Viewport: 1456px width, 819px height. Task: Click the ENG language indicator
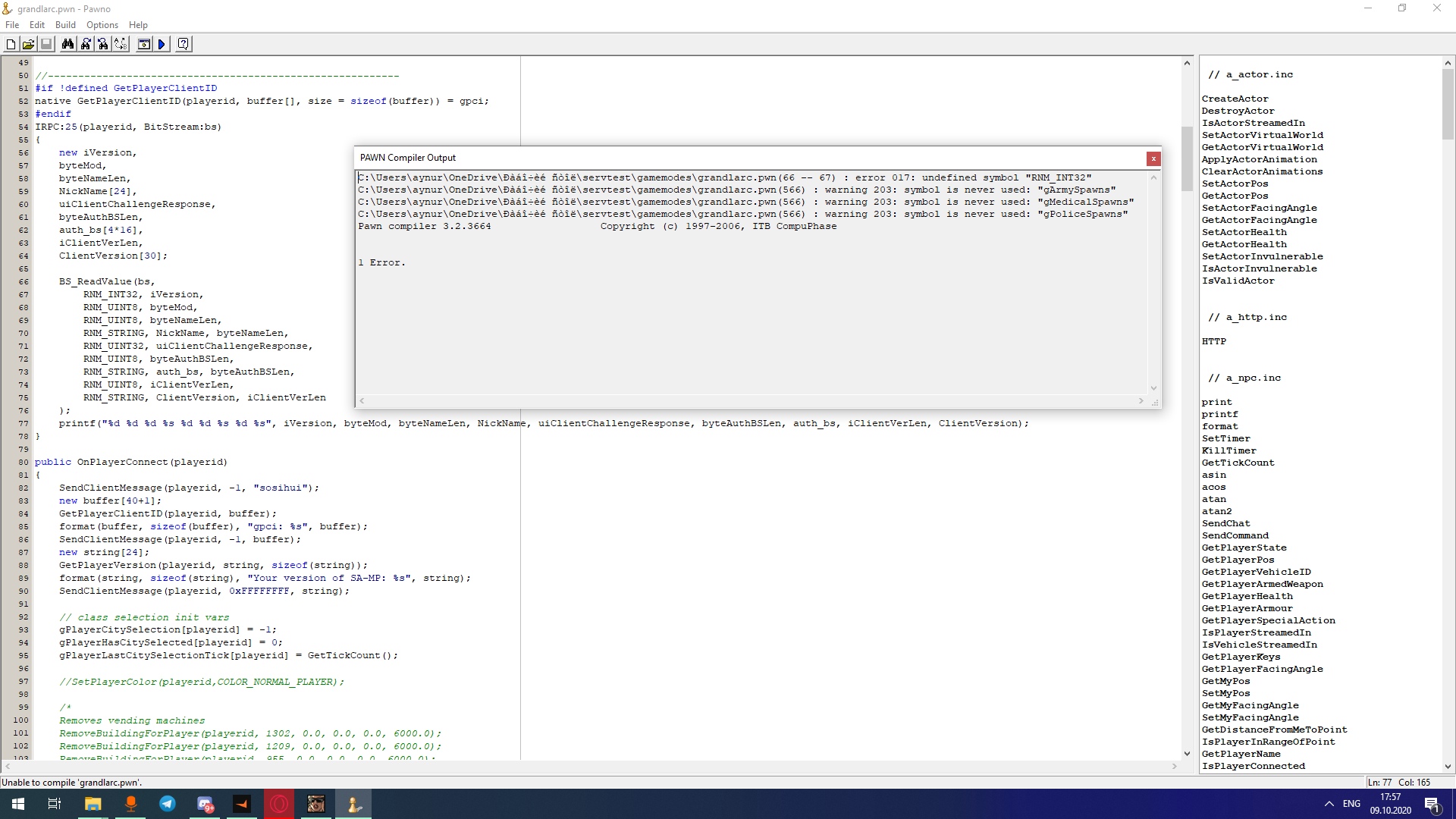[1351, 804]
